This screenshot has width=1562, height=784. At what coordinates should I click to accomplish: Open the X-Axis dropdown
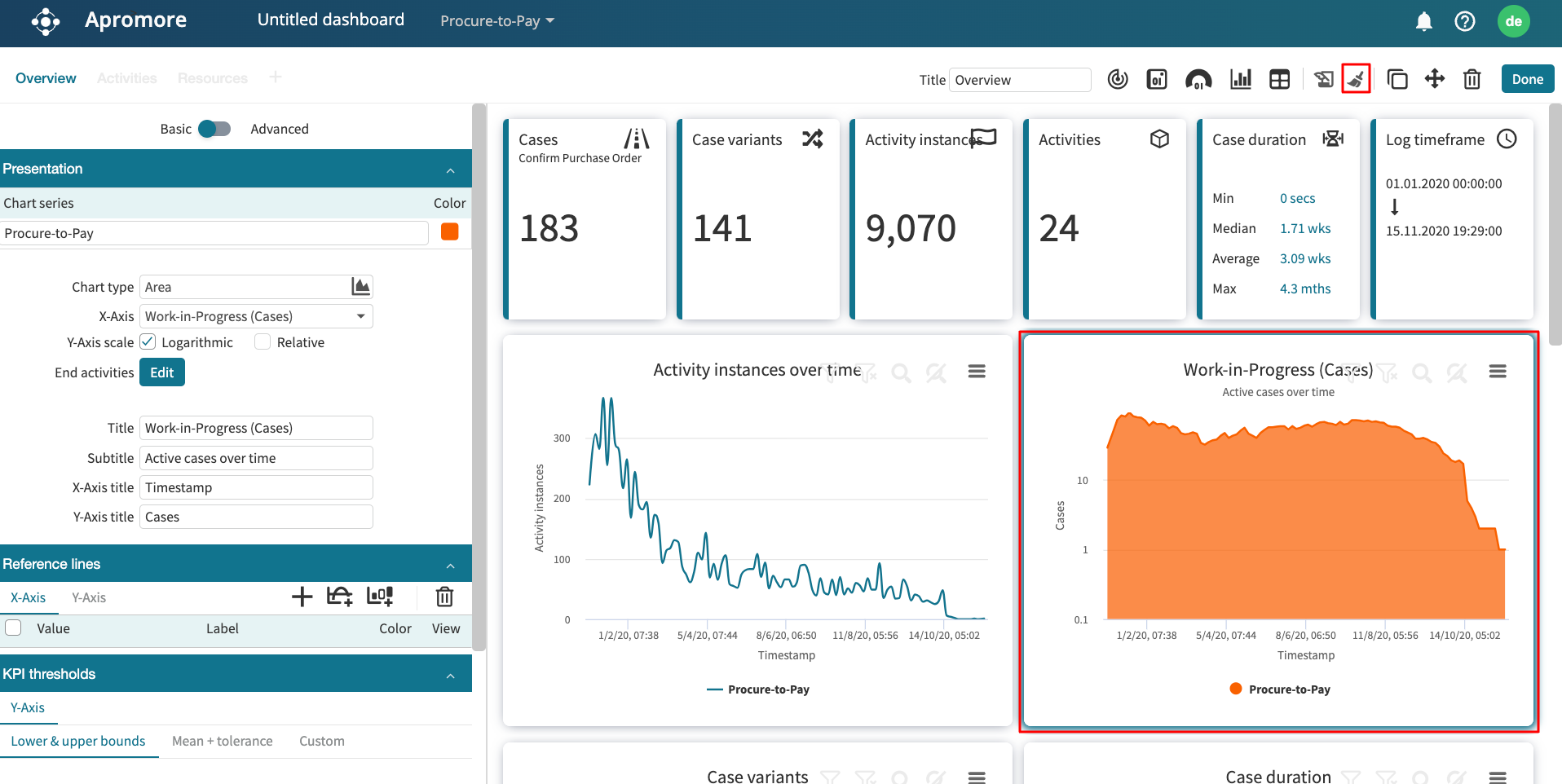point(256,316)
